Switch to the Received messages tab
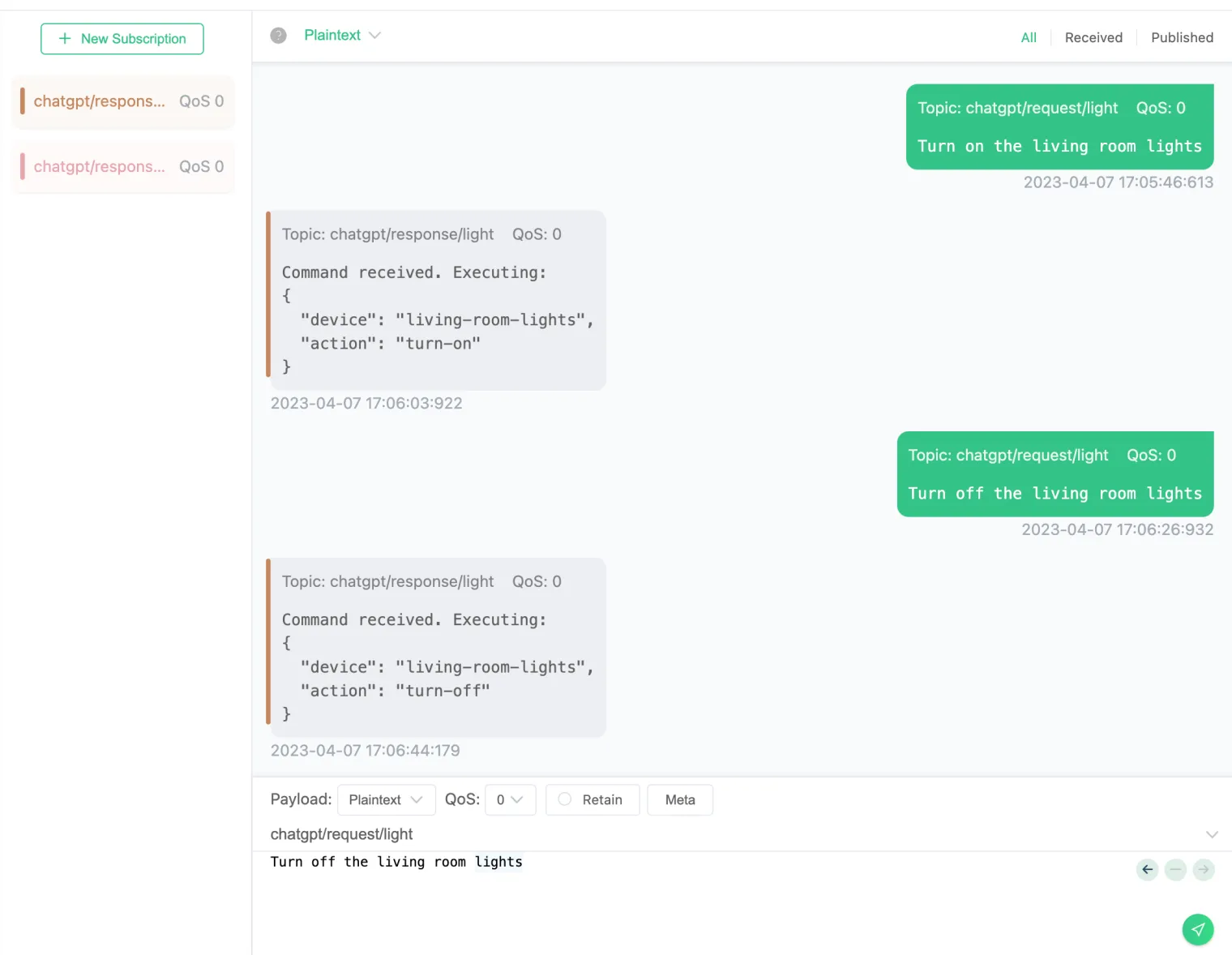The width and height of the screenshot is (1232, 955). coord(1093,37)
